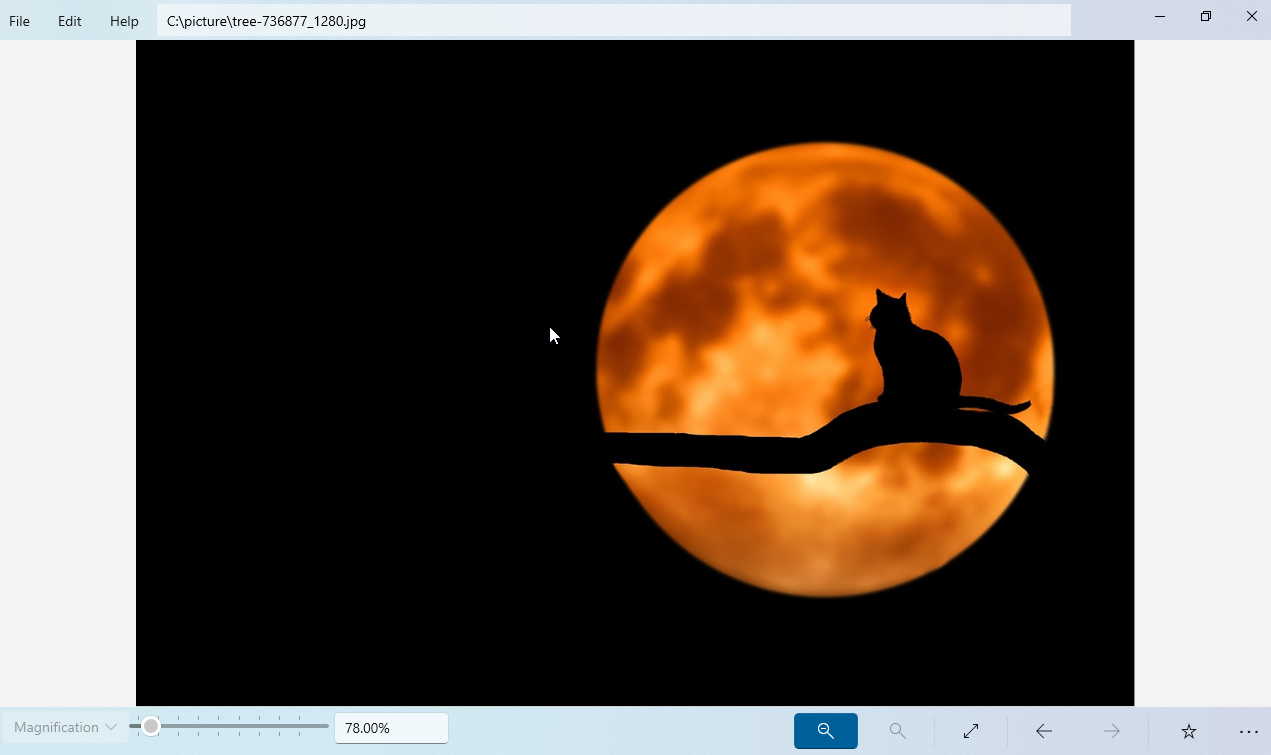1271x755 pixels.
Task: Open the Help menu
Action: (124, 21)
